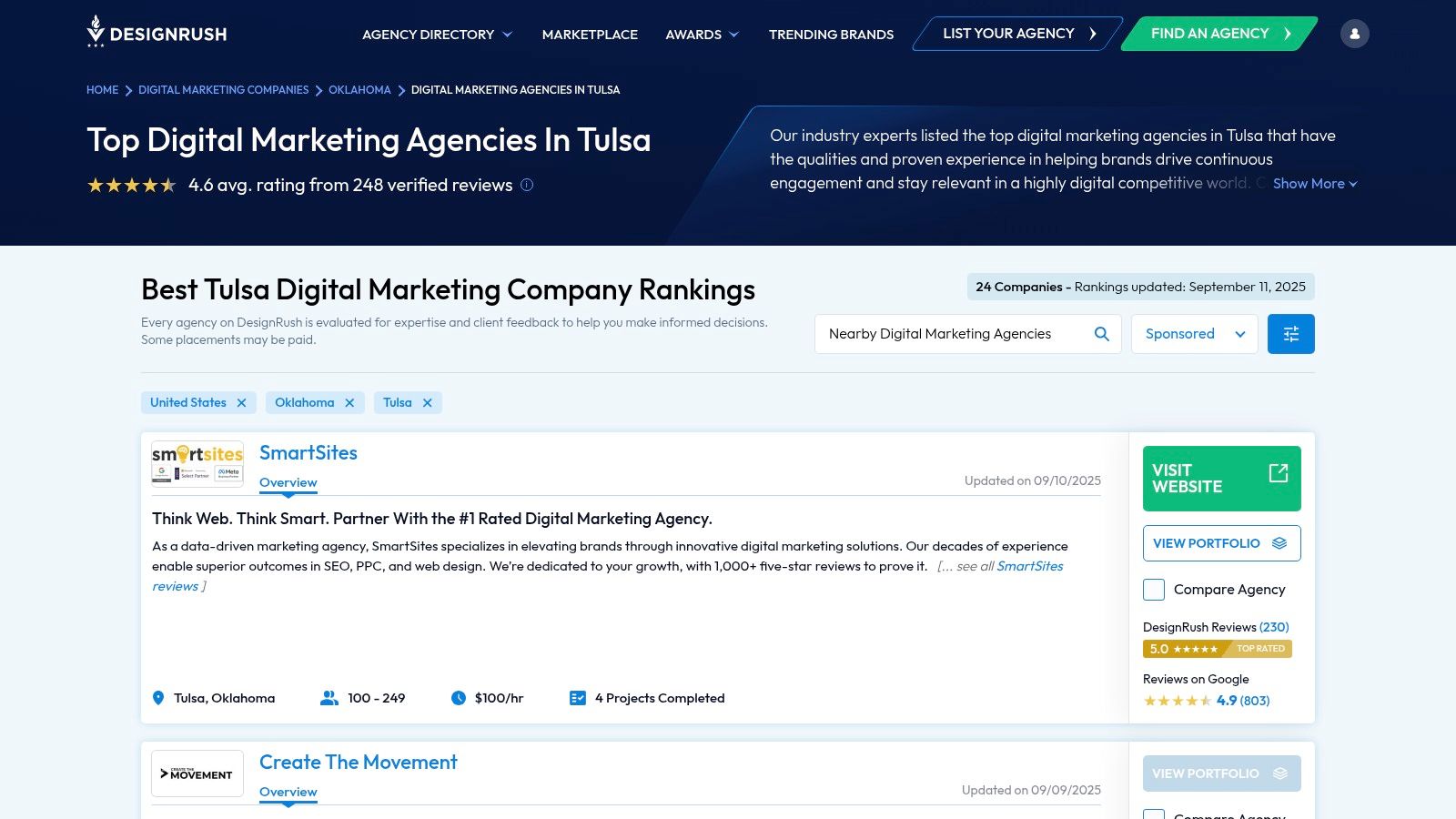
Task: Click the '24 Companies' rankings updated text
Action: pyautogui.click(x=1140, y=287)
